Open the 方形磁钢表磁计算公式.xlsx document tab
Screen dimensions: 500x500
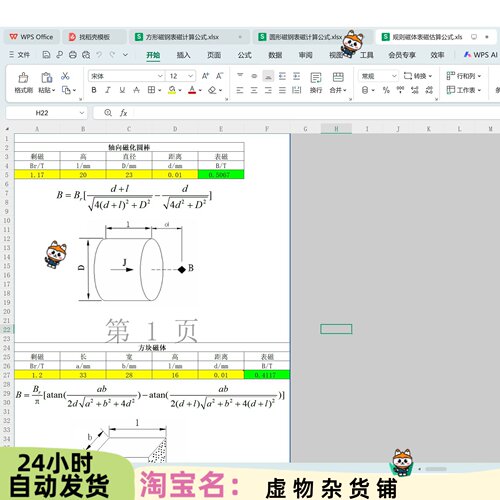tap(188, 37)
